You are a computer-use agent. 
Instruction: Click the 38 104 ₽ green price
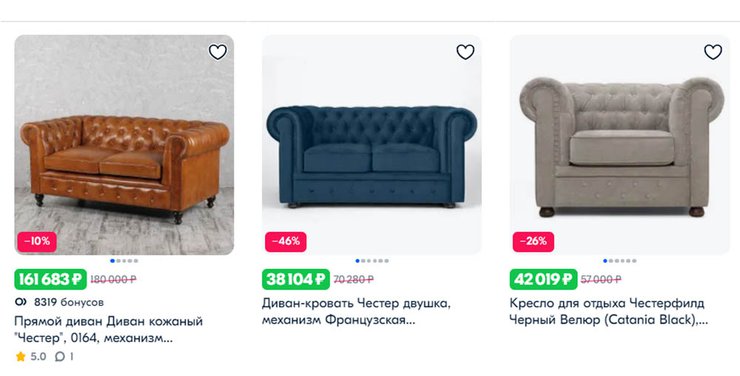pyautogui.click(x=296, y=279)
